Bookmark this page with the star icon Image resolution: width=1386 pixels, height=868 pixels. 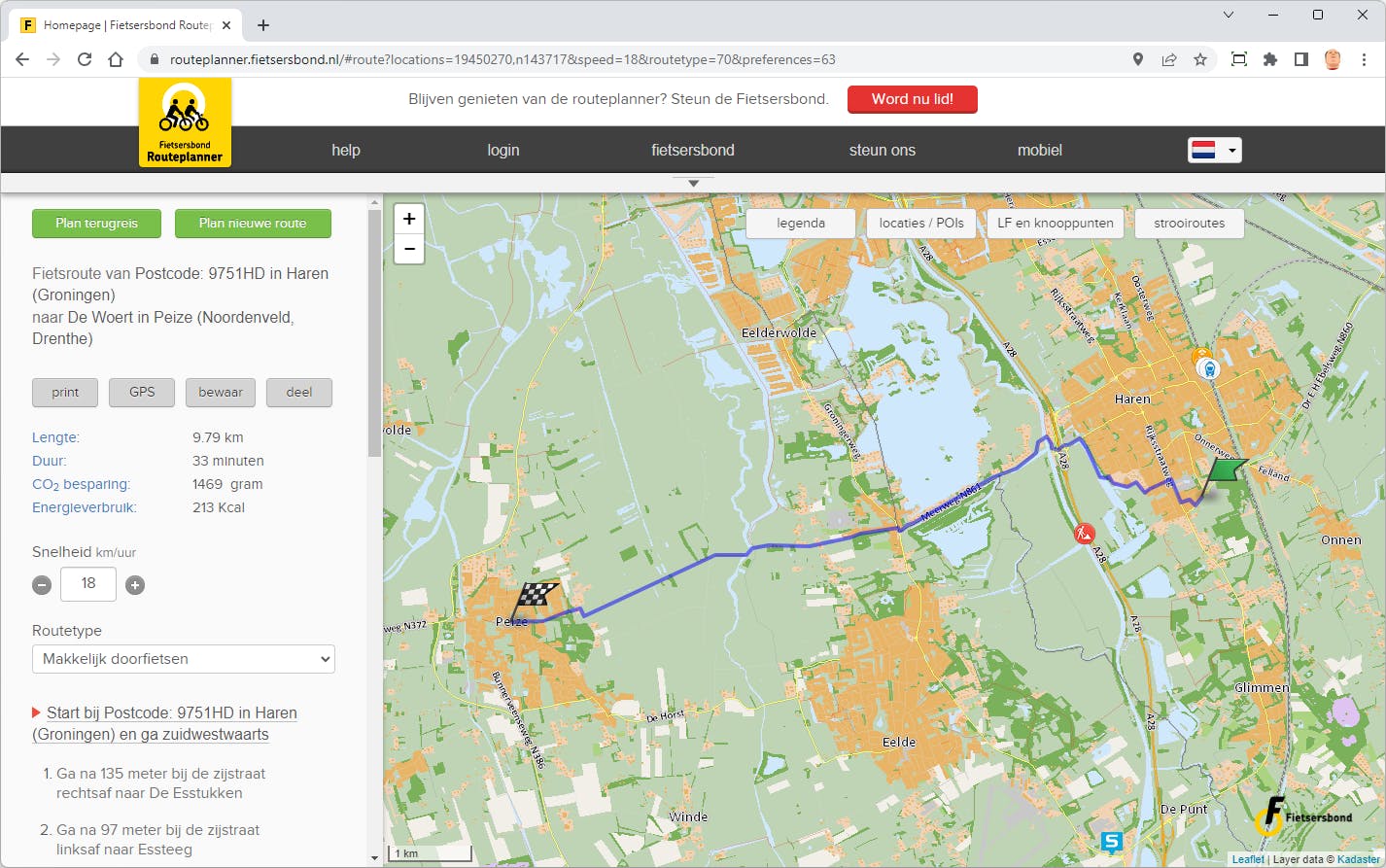click(x=1200, y=59)
